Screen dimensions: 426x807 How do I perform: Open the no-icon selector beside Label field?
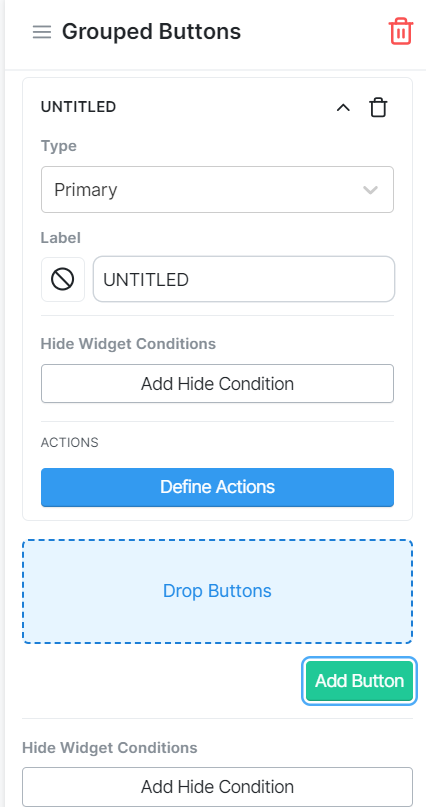[x=63, y=279]
